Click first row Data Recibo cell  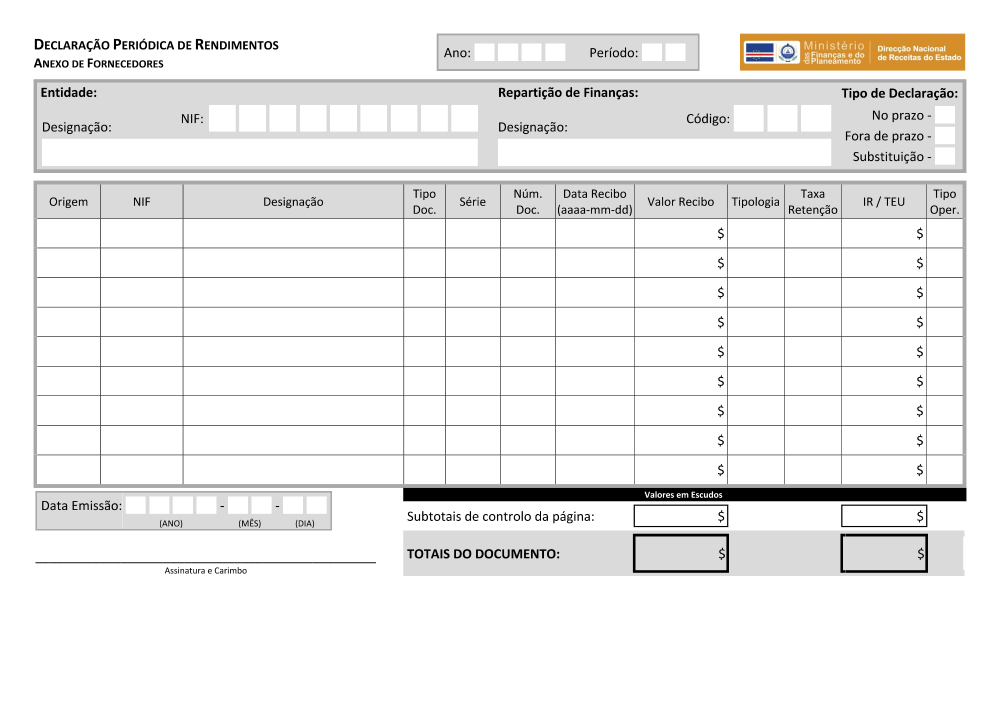click(594, 233)
